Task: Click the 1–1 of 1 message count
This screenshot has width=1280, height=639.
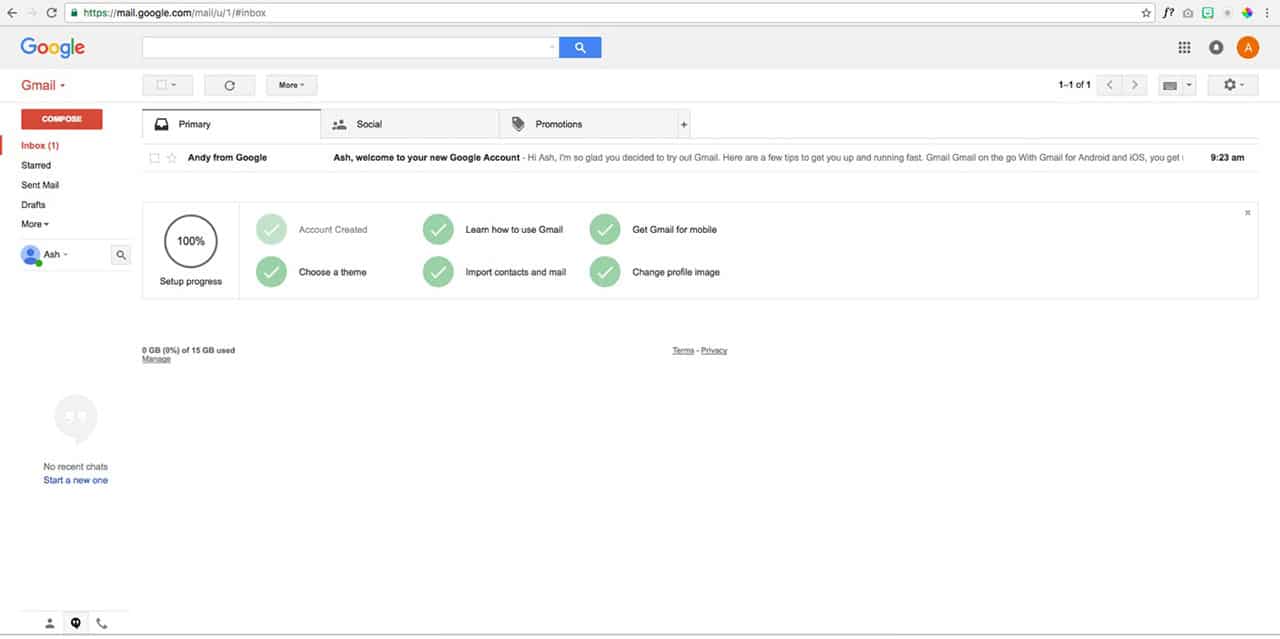Action: [1074, 85]
